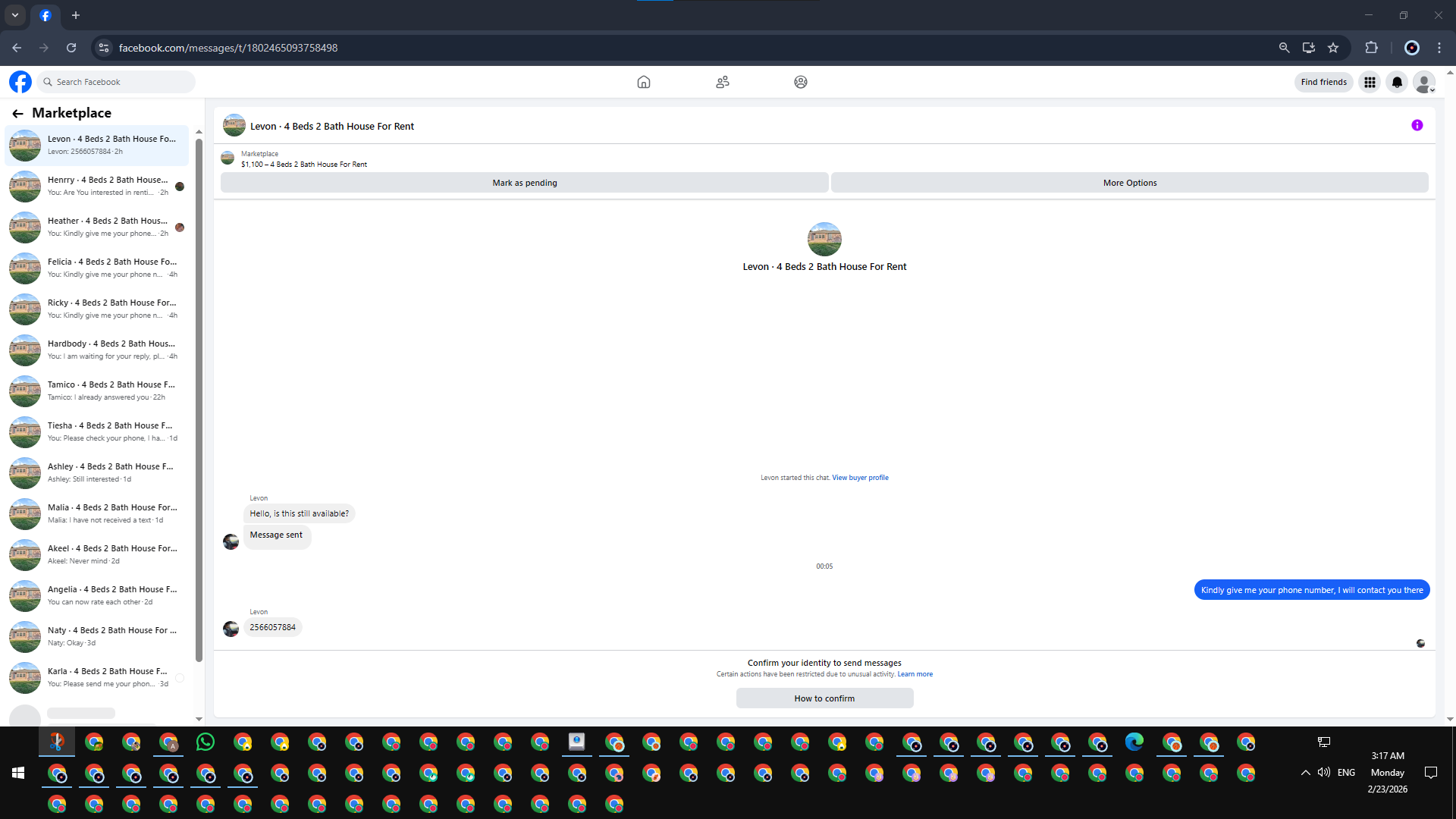Screen dimensions: 1456x819
Task: Open Malia conversation in list
Action: click(x=97, y=514)
